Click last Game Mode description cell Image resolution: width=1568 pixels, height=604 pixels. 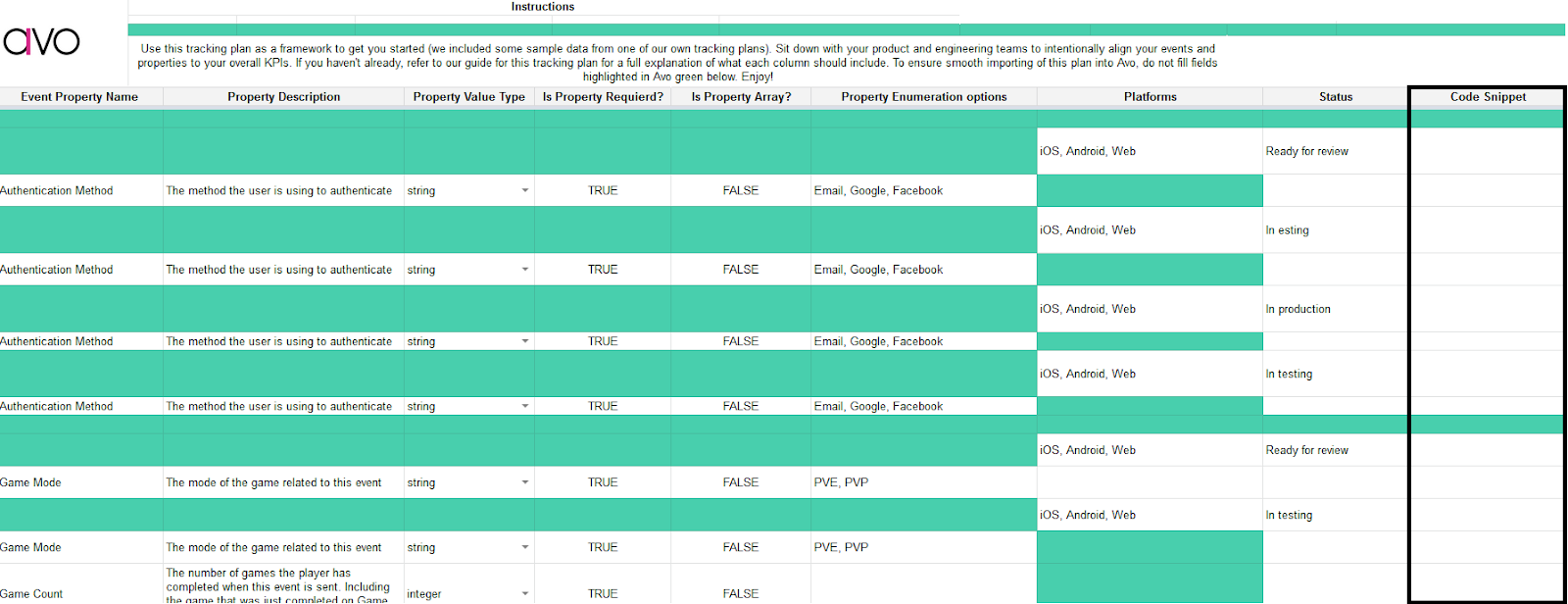pos(284,547)
